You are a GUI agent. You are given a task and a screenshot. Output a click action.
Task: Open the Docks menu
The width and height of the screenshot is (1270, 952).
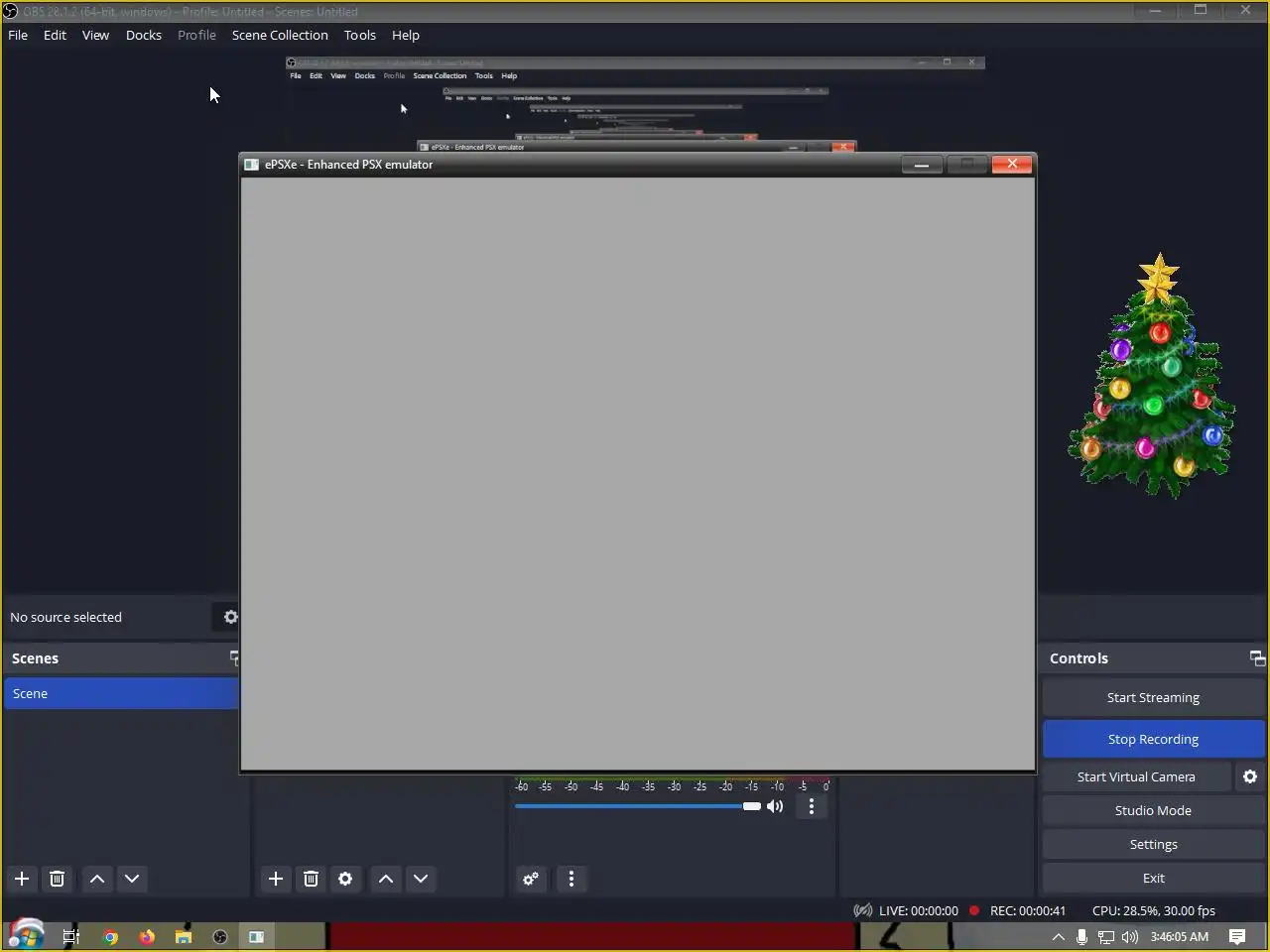point(144,35)
